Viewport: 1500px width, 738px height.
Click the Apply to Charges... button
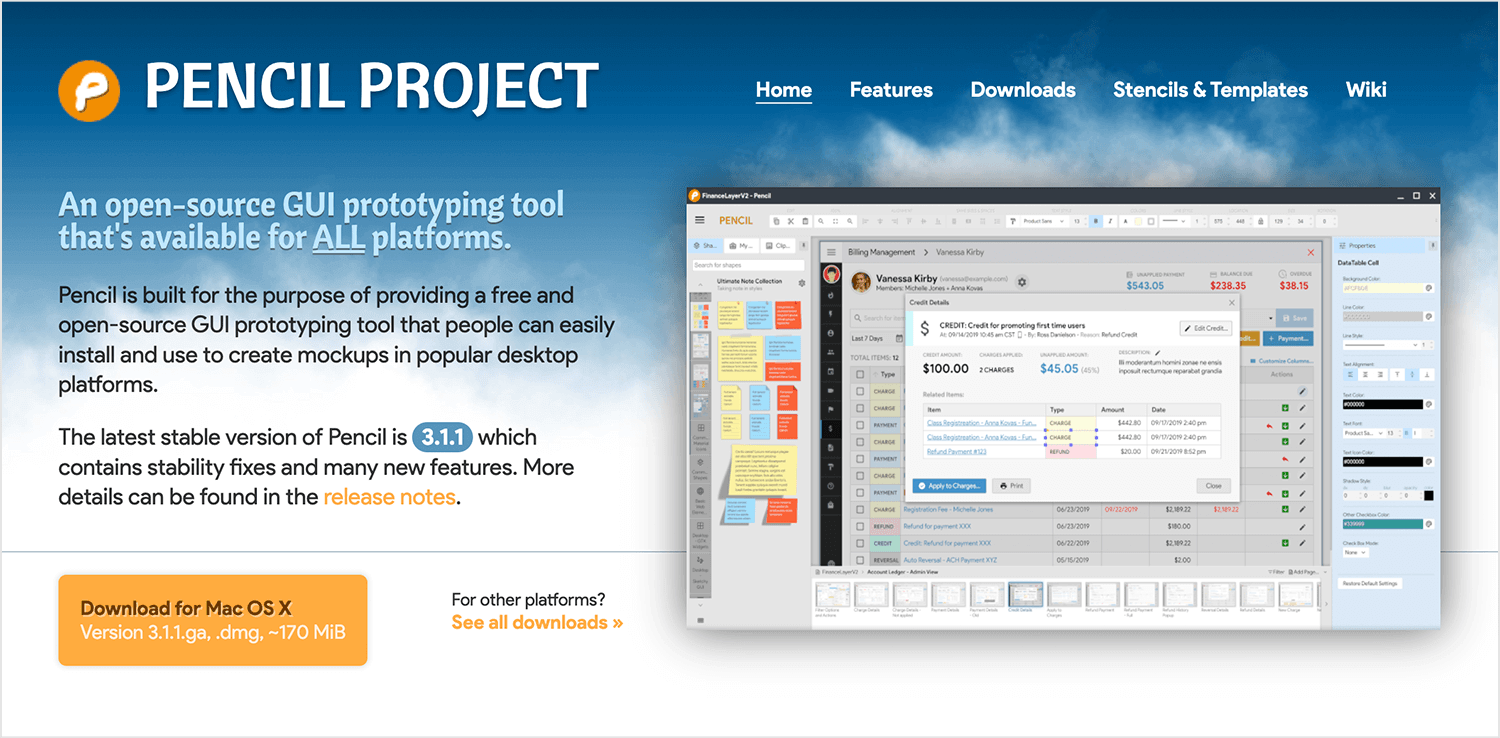[x=949, y=486]
